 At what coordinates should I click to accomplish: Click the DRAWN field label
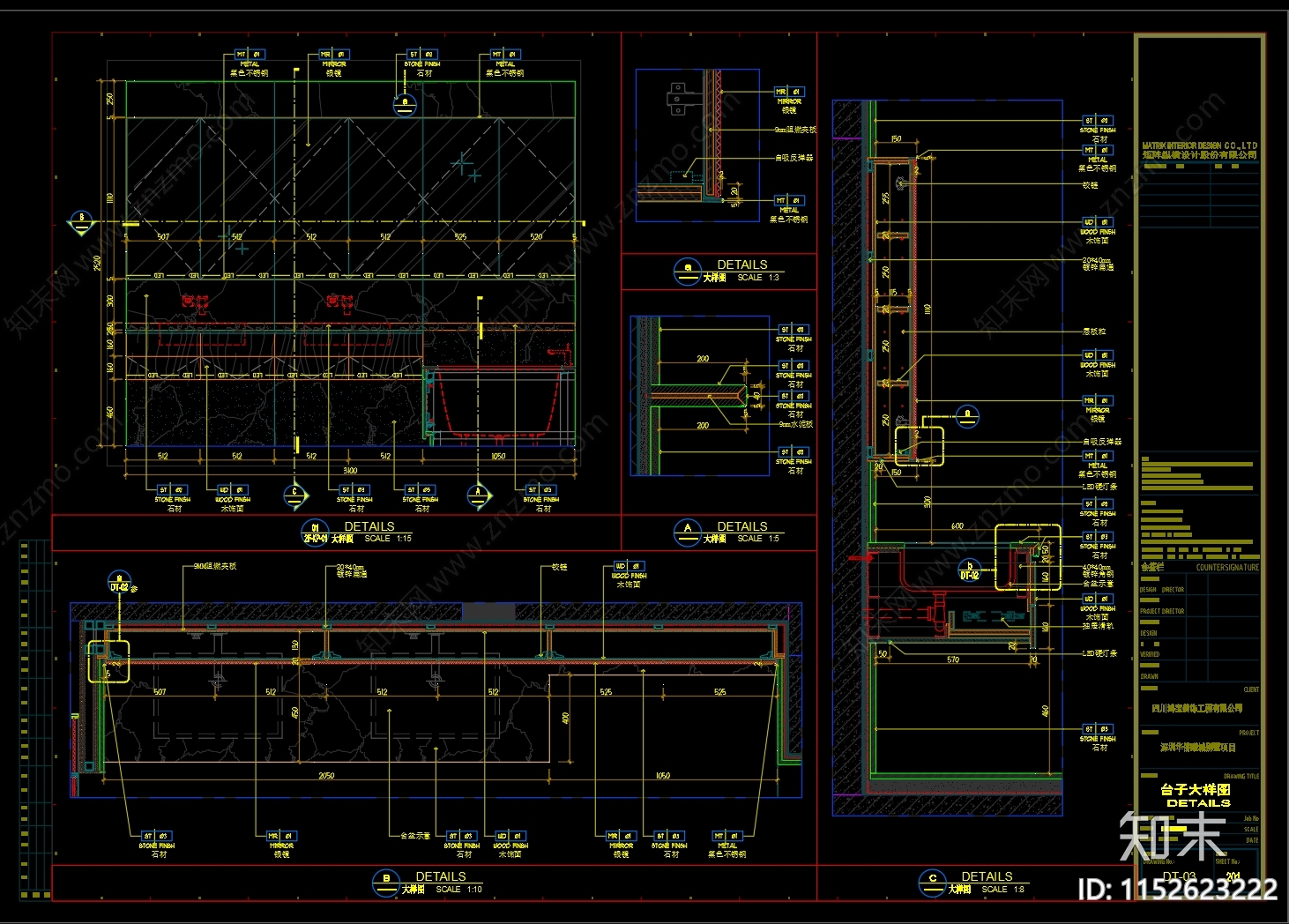tap(1149, 677)
